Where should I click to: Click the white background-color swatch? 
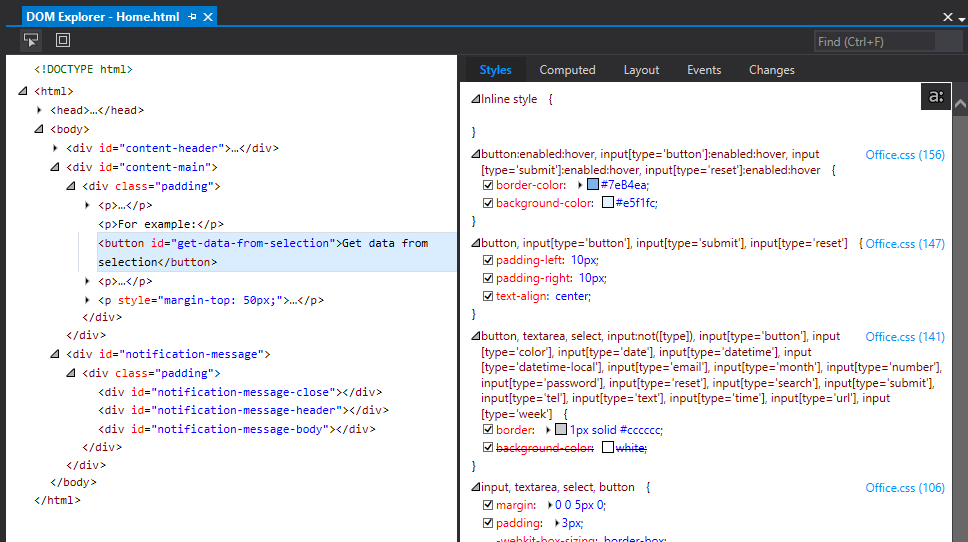pos(607,447)
